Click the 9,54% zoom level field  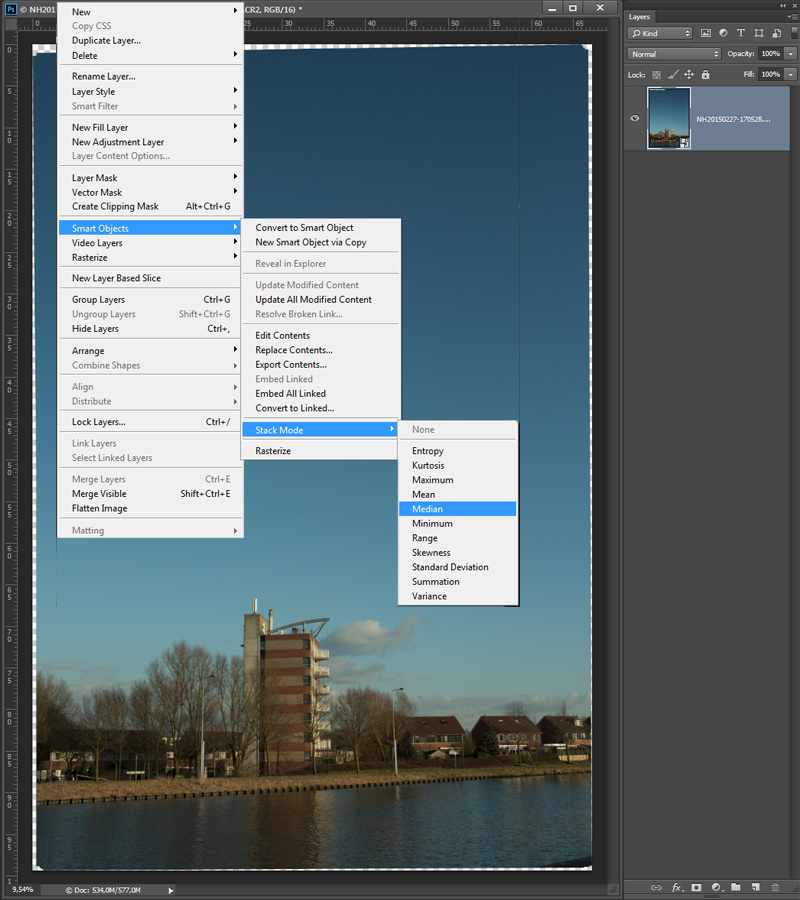click(x=22, y=890)
